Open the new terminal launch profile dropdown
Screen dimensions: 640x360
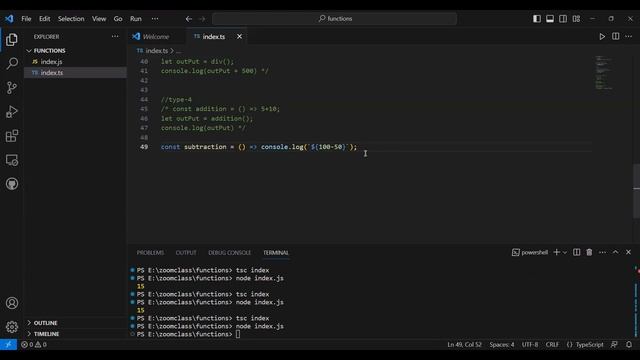565,253
